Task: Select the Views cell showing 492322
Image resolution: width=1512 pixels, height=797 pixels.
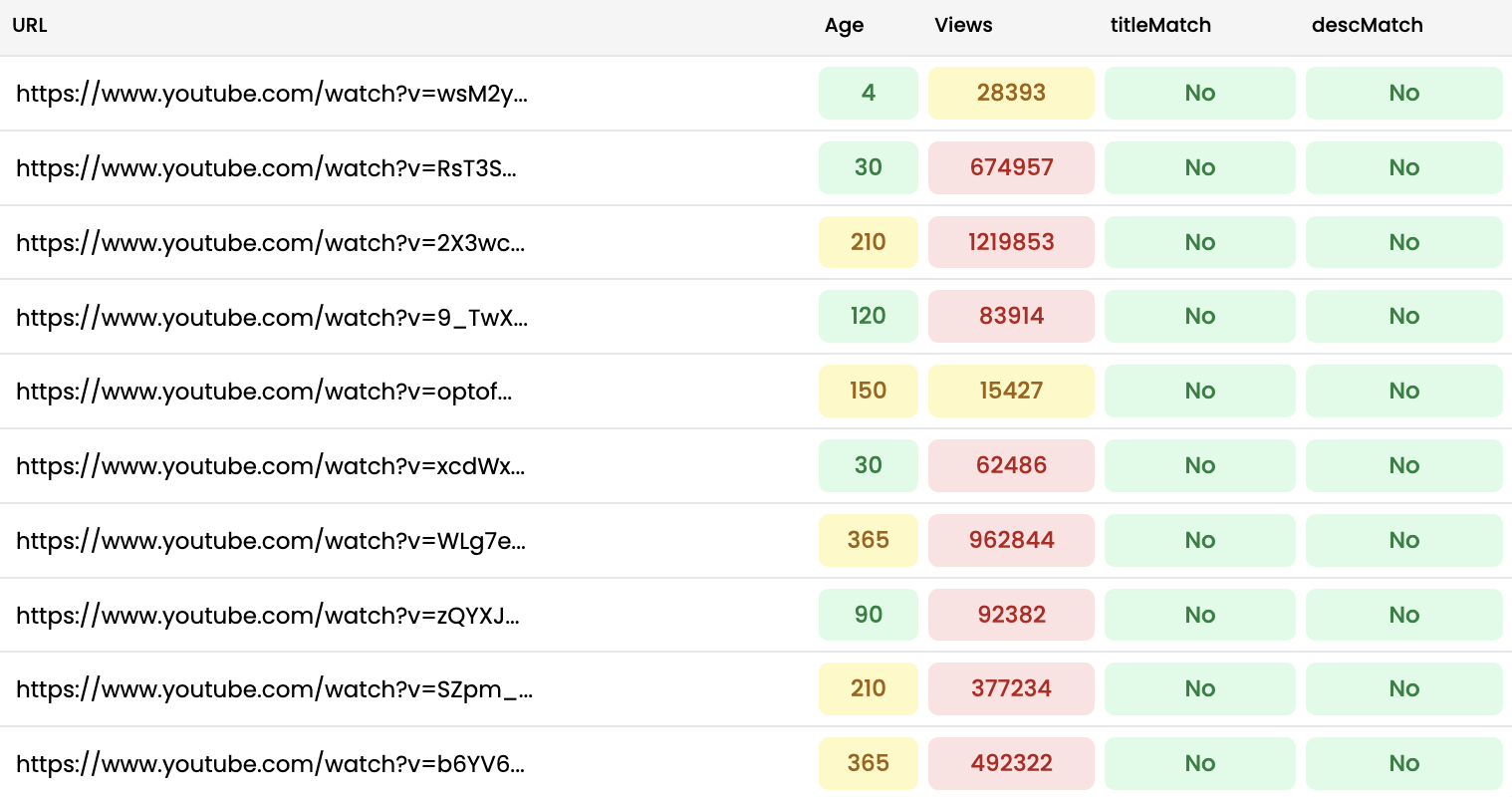Action: [1011, 763]
